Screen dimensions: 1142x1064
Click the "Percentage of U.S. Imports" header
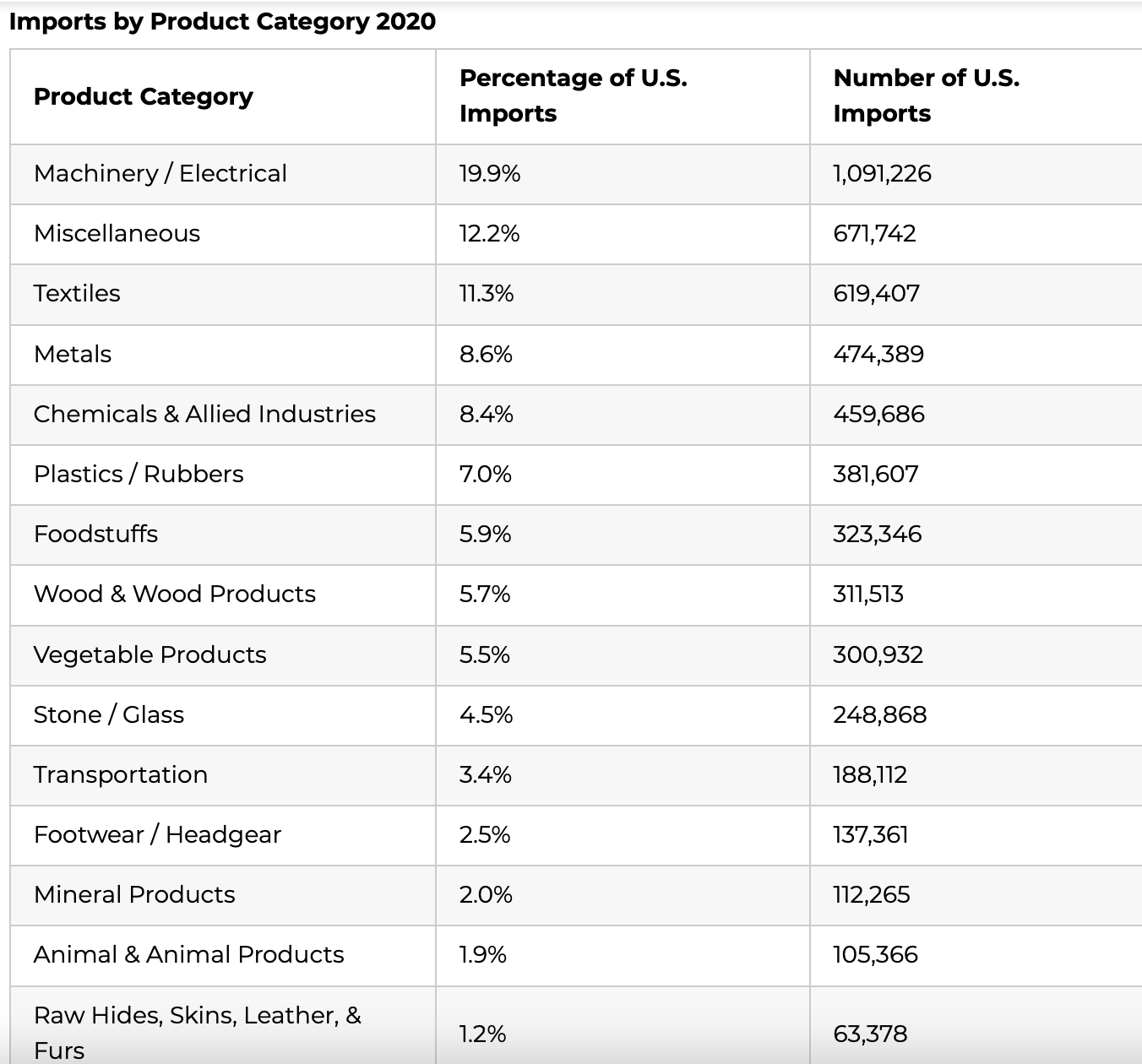pyautogui.click(x=573, y=95)
